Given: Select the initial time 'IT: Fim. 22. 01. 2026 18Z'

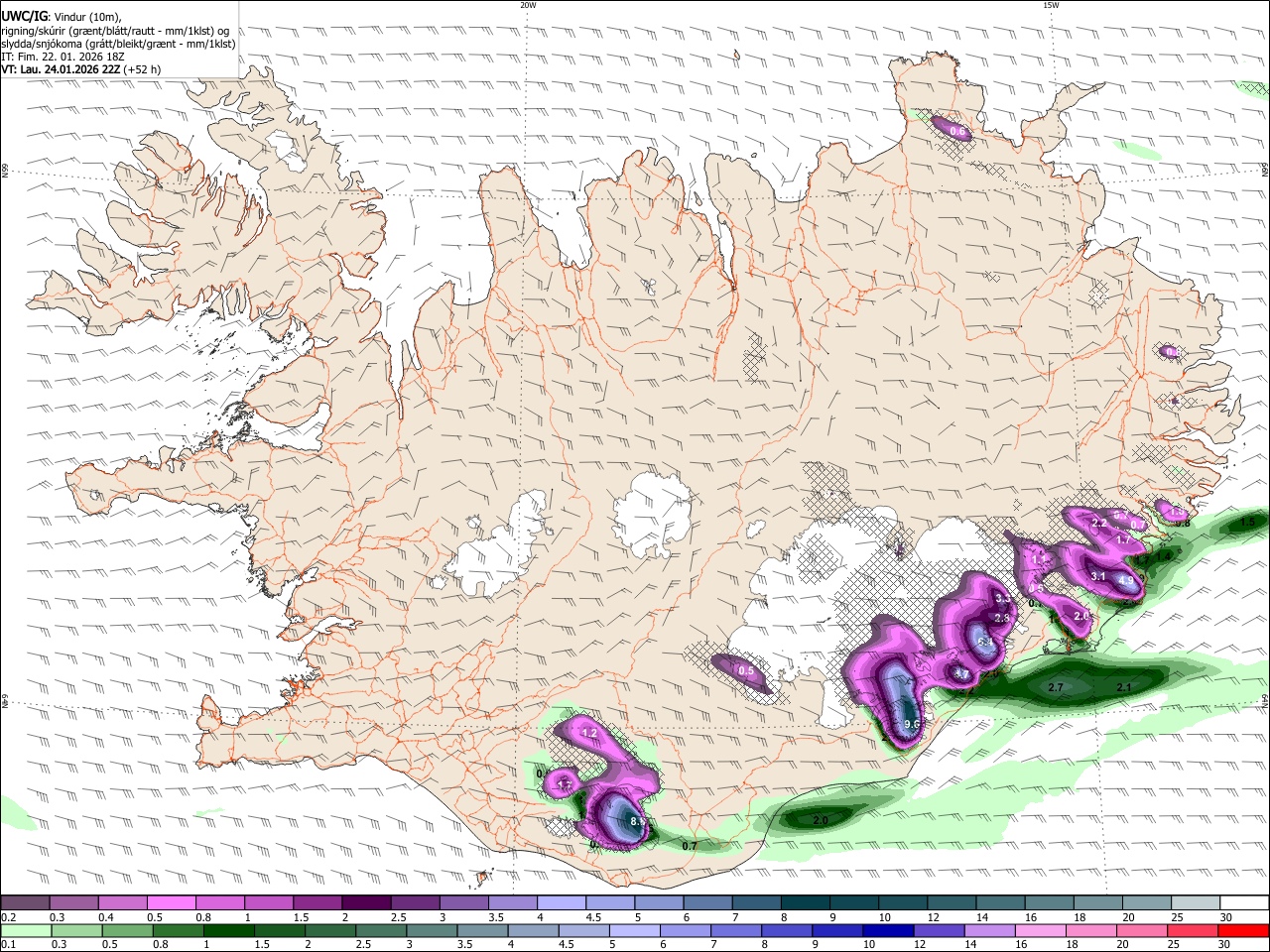Looking at the screenshot, I should [x=63, y=57].
